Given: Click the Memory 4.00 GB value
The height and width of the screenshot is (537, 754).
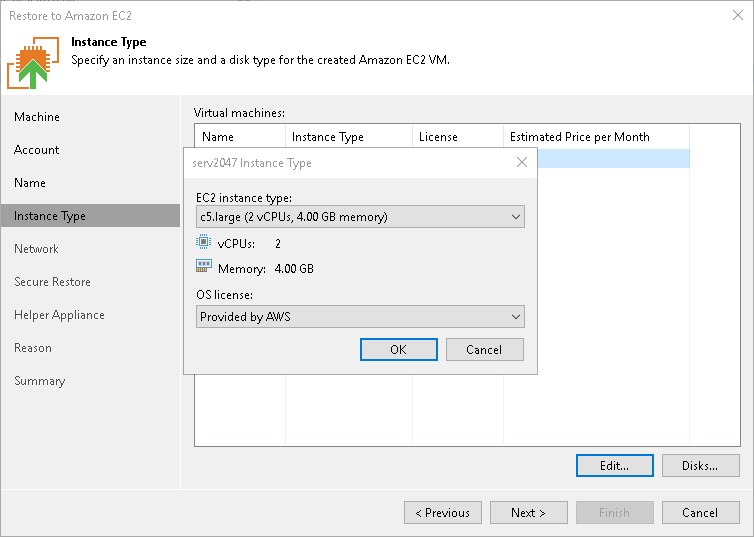Looking at the screenshot, I should (x=294, y=269).
